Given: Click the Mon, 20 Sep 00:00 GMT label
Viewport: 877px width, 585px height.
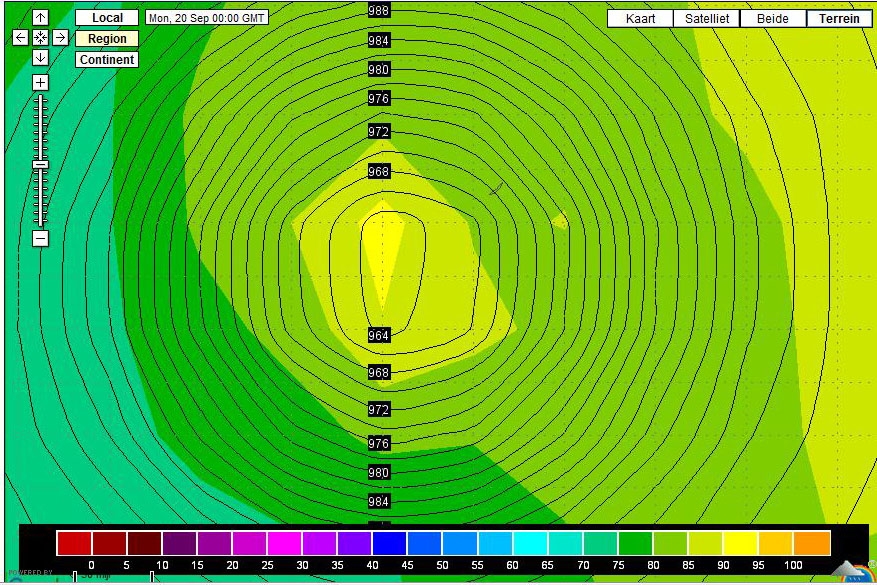Looking at the screenshot, I should point(207,18).
